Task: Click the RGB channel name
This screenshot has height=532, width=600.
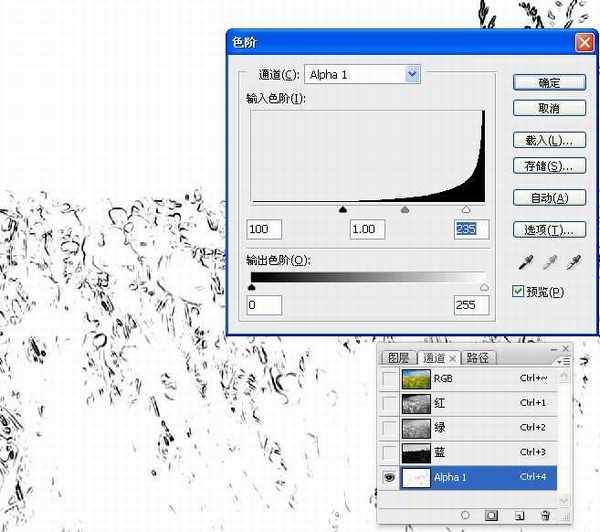Action: click(443, 379)
